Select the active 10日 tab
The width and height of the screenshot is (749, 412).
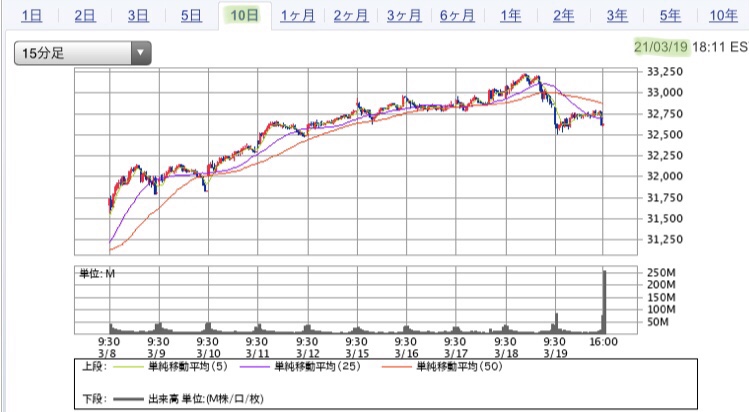tap(245, 16)
